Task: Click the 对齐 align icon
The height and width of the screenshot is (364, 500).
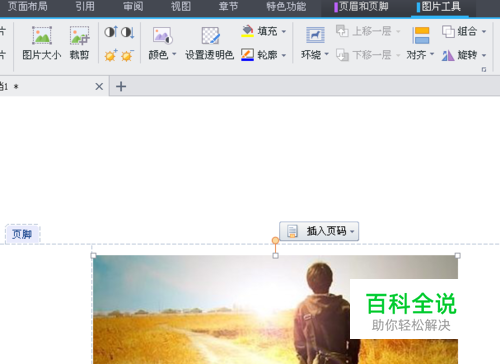Action: pos(421,35)
